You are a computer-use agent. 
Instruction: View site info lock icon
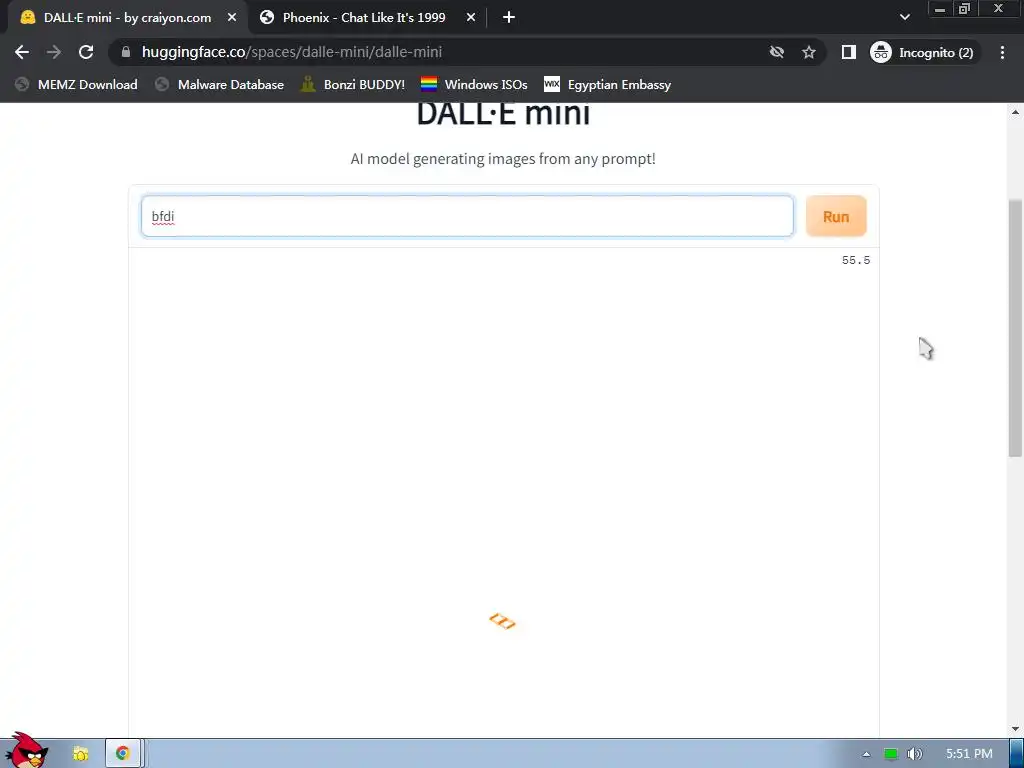point(126,52)
